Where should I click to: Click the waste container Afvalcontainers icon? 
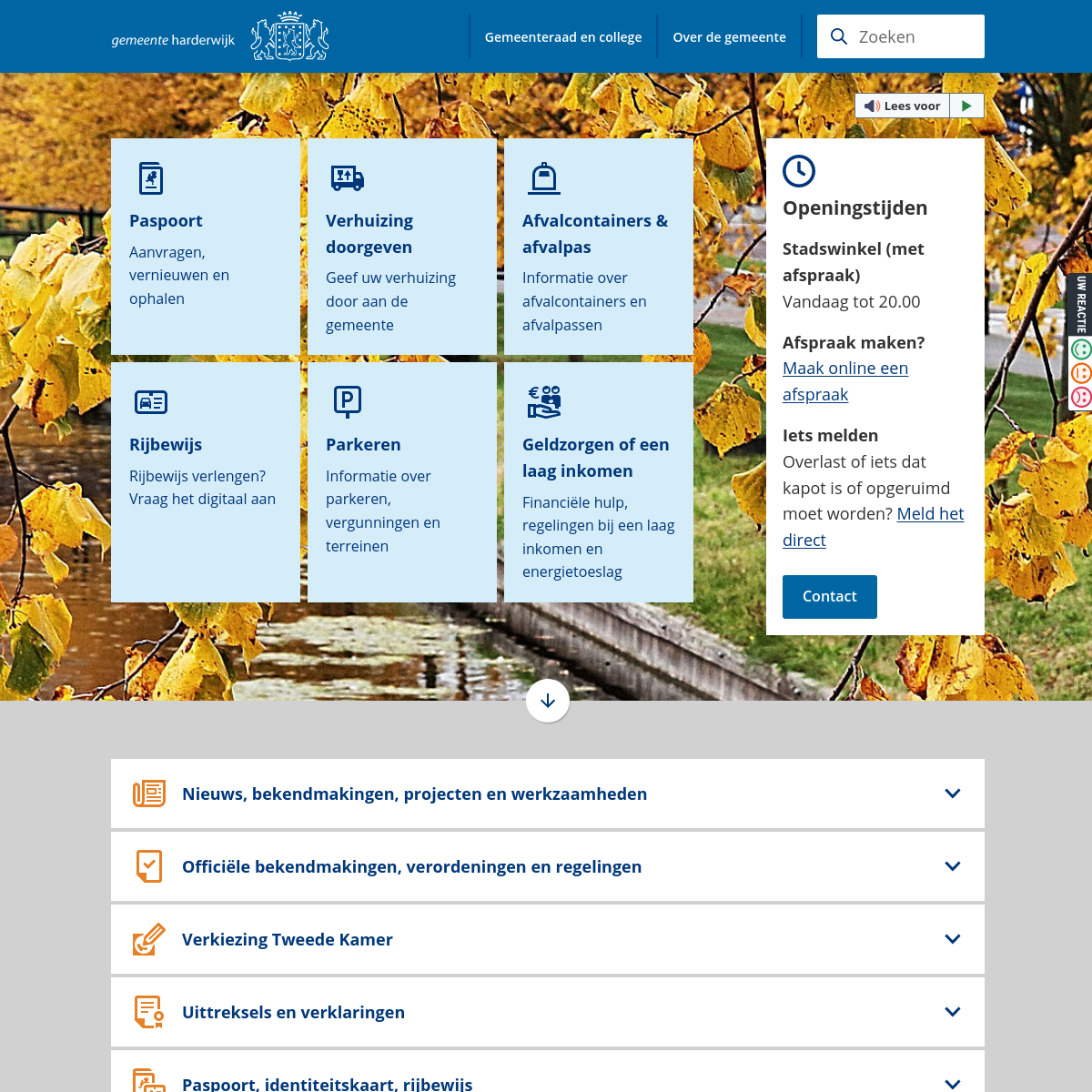pyautogui.click(x=544, y=178)
